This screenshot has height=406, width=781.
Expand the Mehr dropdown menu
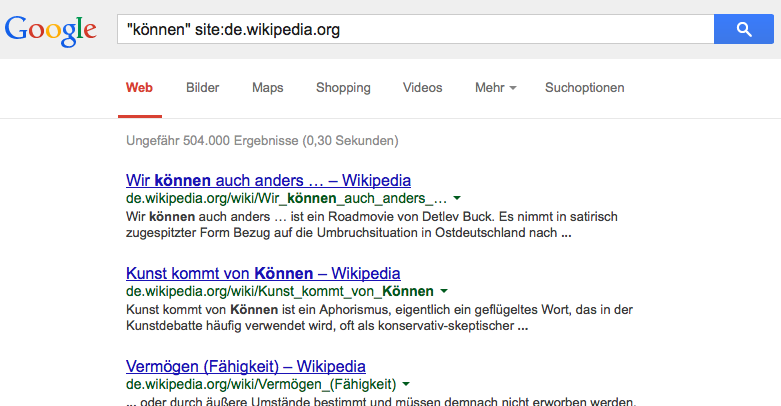496,88
